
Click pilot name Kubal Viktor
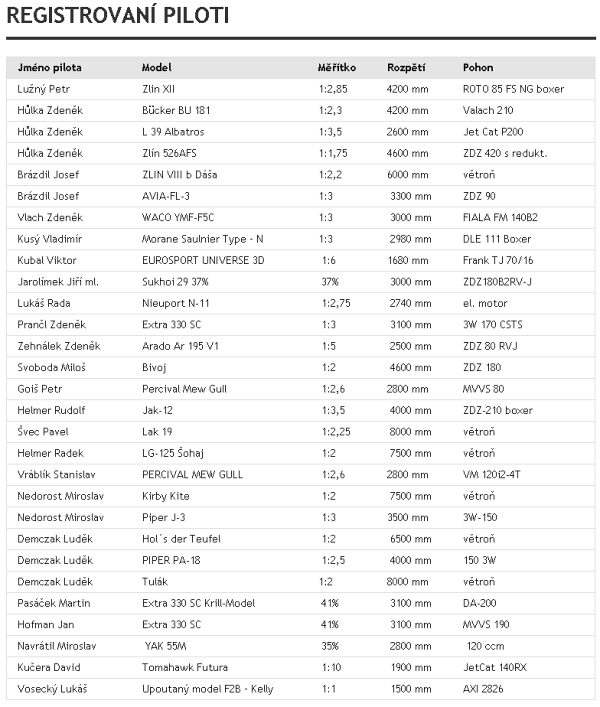coord(47,260)
